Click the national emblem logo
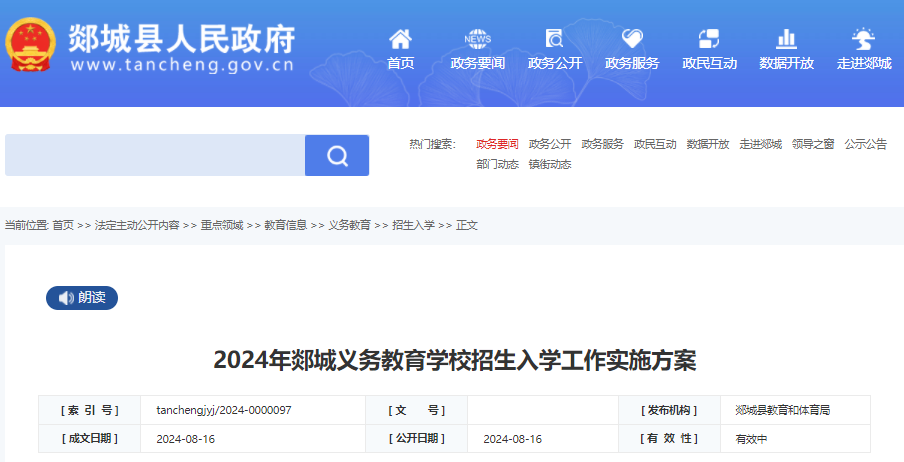 (32, 43)
